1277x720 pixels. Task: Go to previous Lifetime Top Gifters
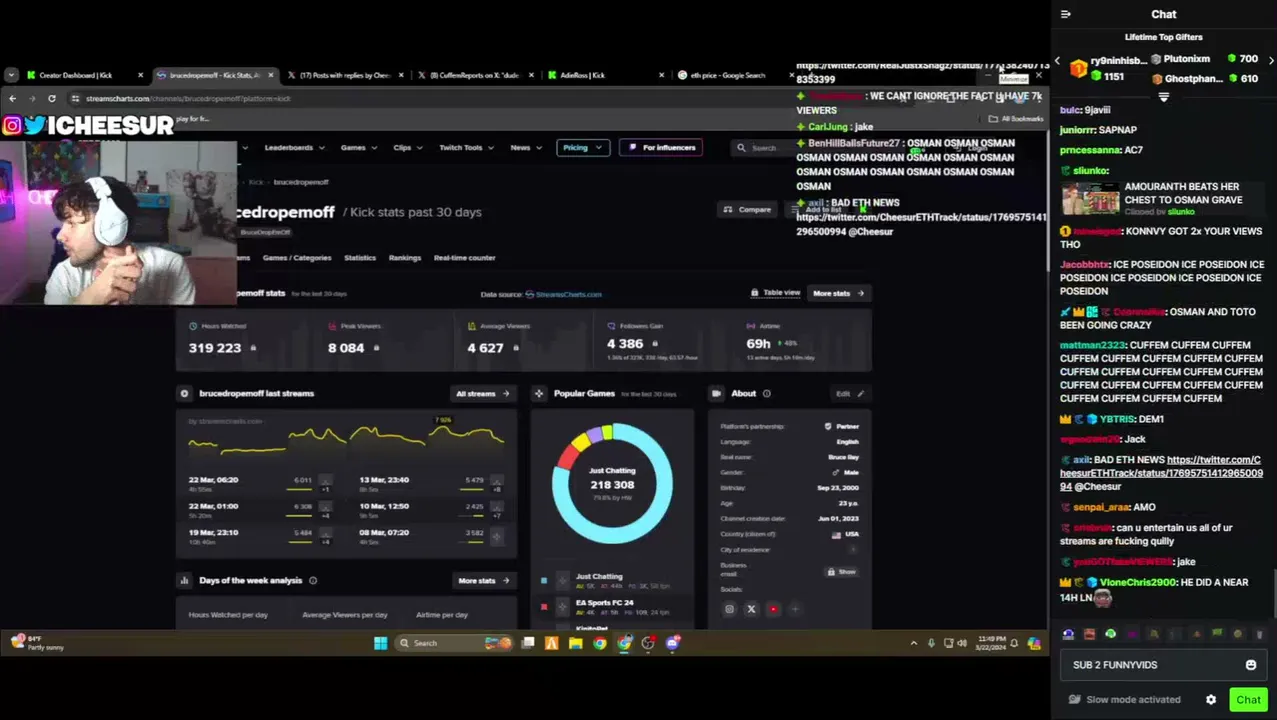point(1057,60)
